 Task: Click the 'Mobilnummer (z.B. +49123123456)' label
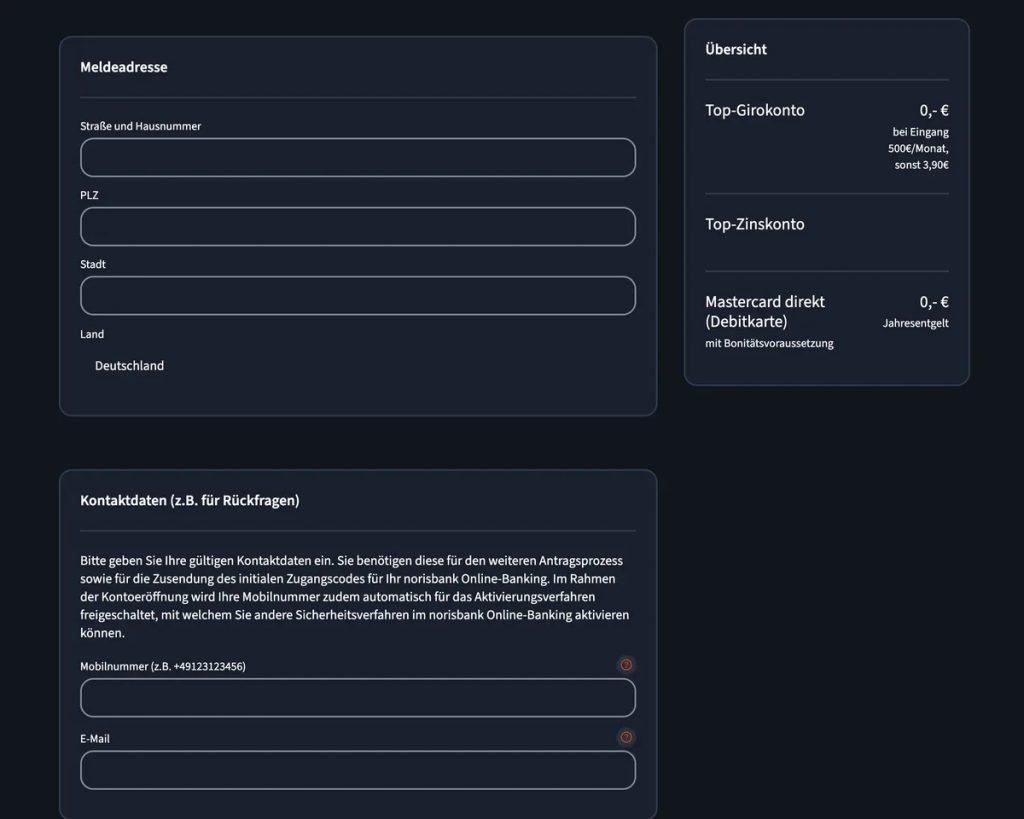(x=163, y=666)
